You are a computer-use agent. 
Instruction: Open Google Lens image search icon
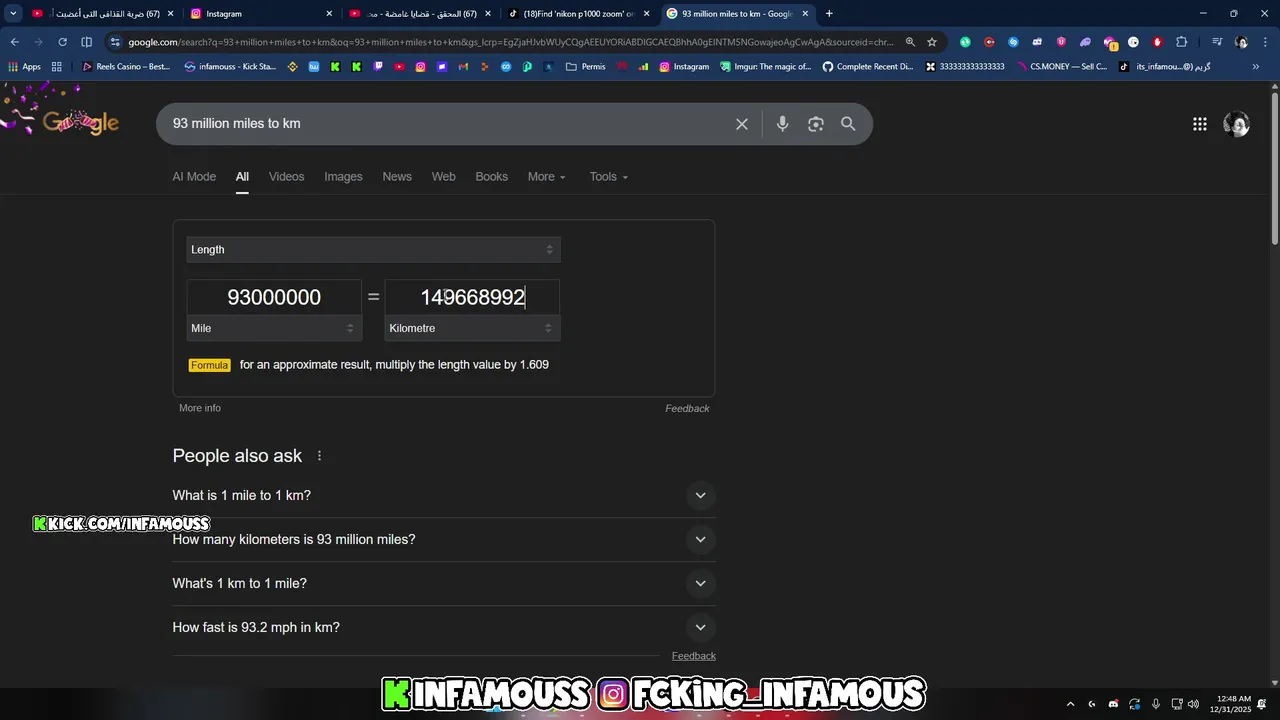point(816,124)
